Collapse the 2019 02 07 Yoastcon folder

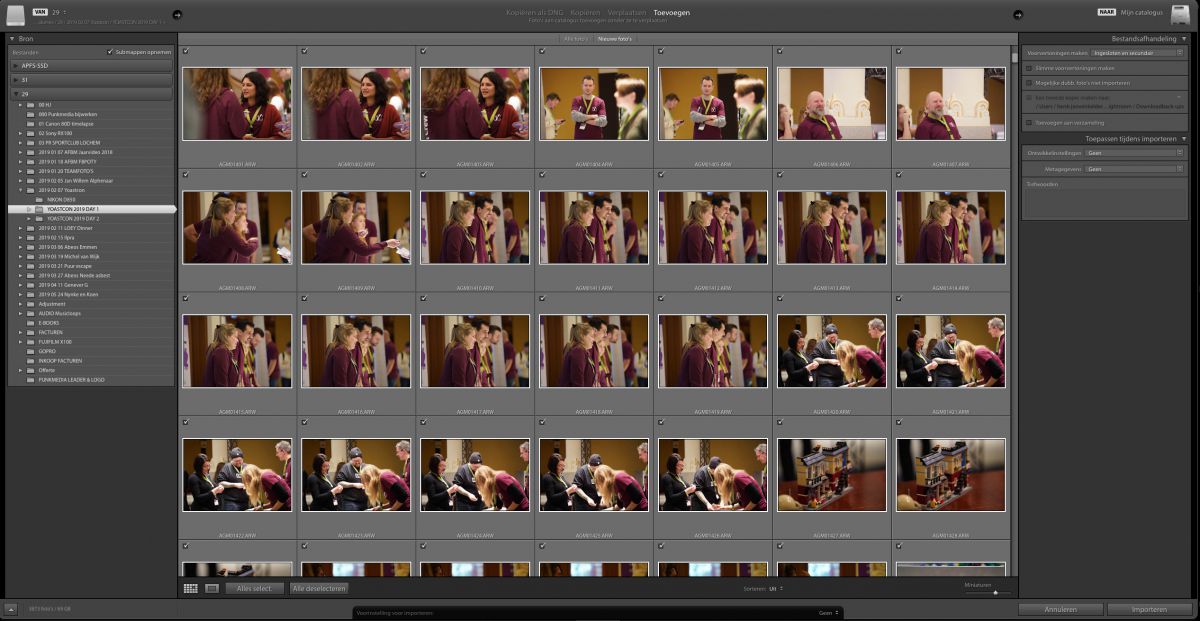[21, 189]
